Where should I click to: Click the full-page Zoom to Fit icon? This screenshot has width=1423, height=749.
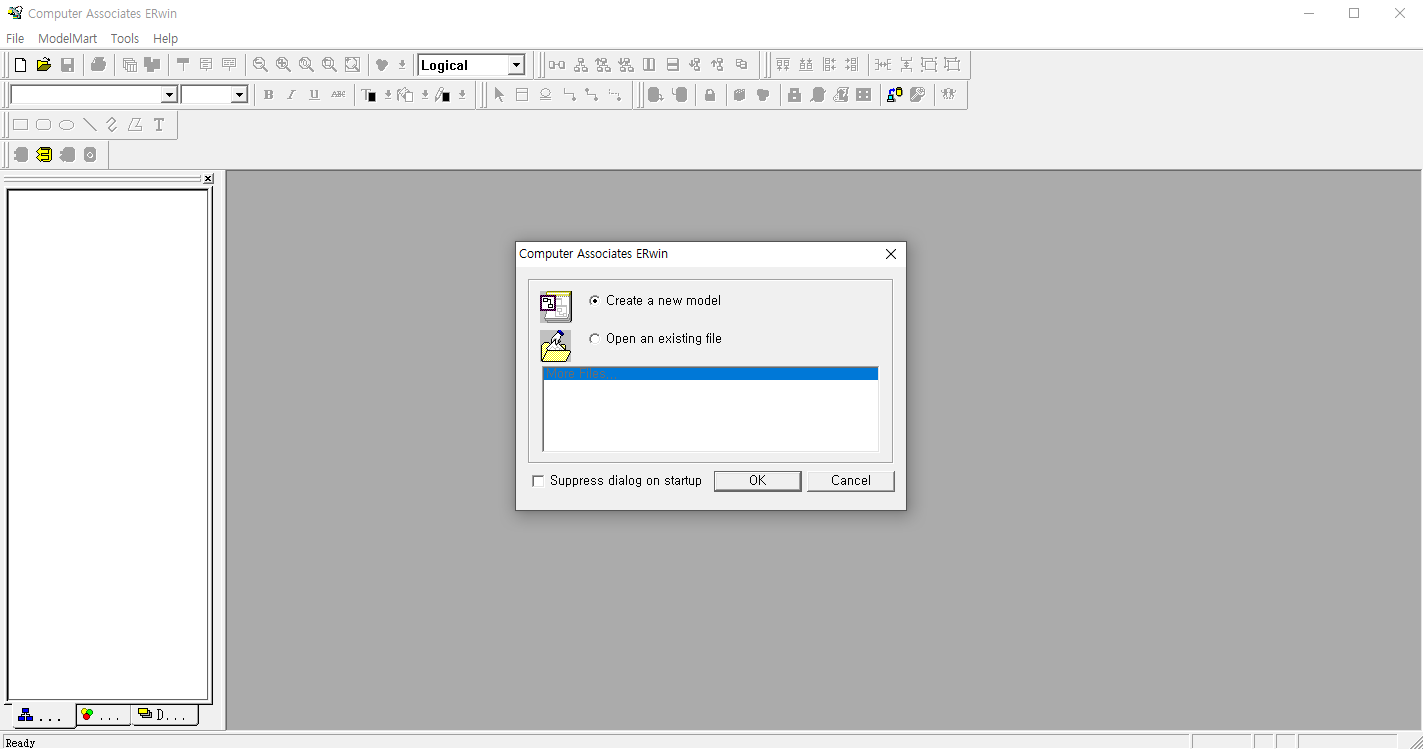(352, 65)
